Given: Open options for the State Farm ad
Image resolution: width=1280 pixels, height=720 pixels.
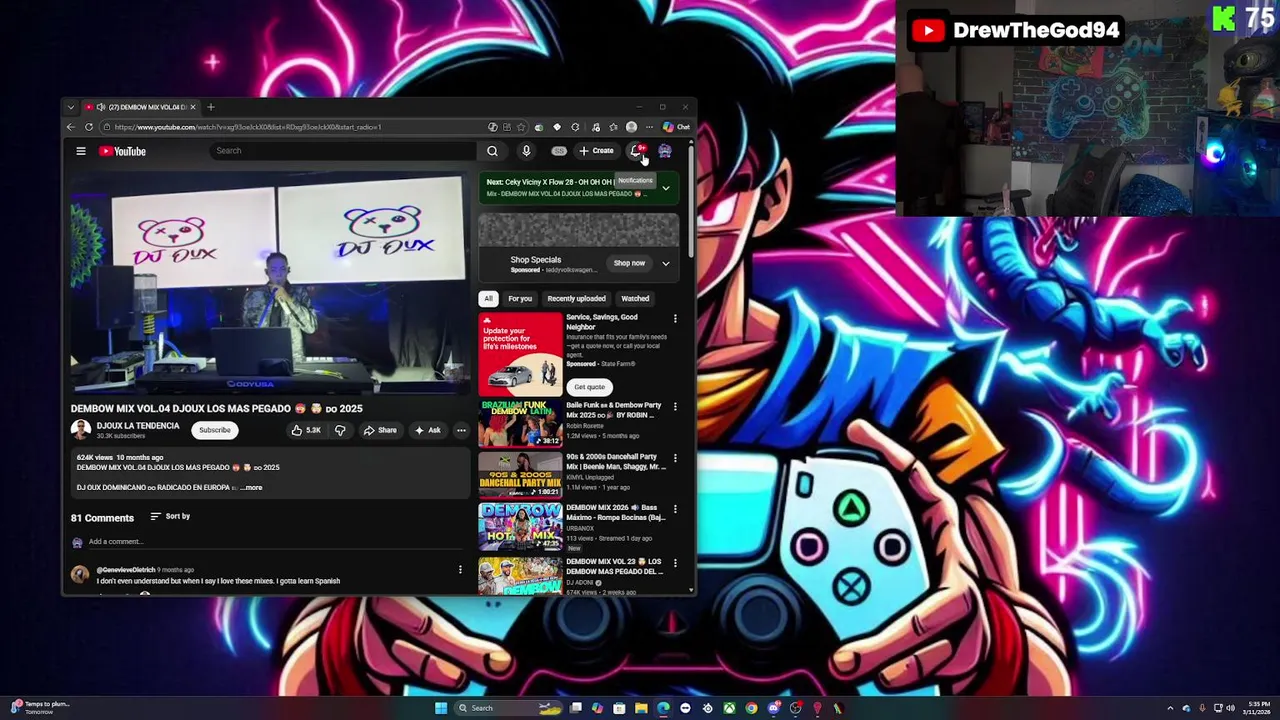Looking at the screenshot, I should pyautogui.click(x=675, y=319).
